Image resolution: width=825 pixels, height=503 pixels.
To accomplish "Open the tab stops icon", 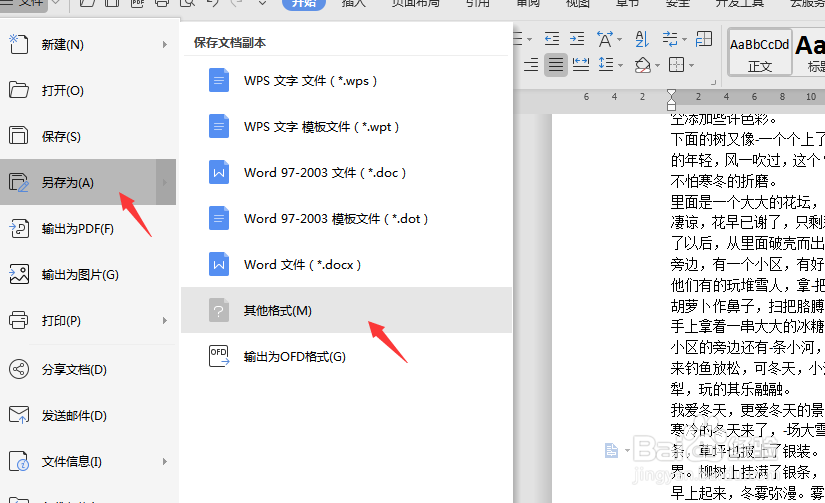I will [703, 38].
